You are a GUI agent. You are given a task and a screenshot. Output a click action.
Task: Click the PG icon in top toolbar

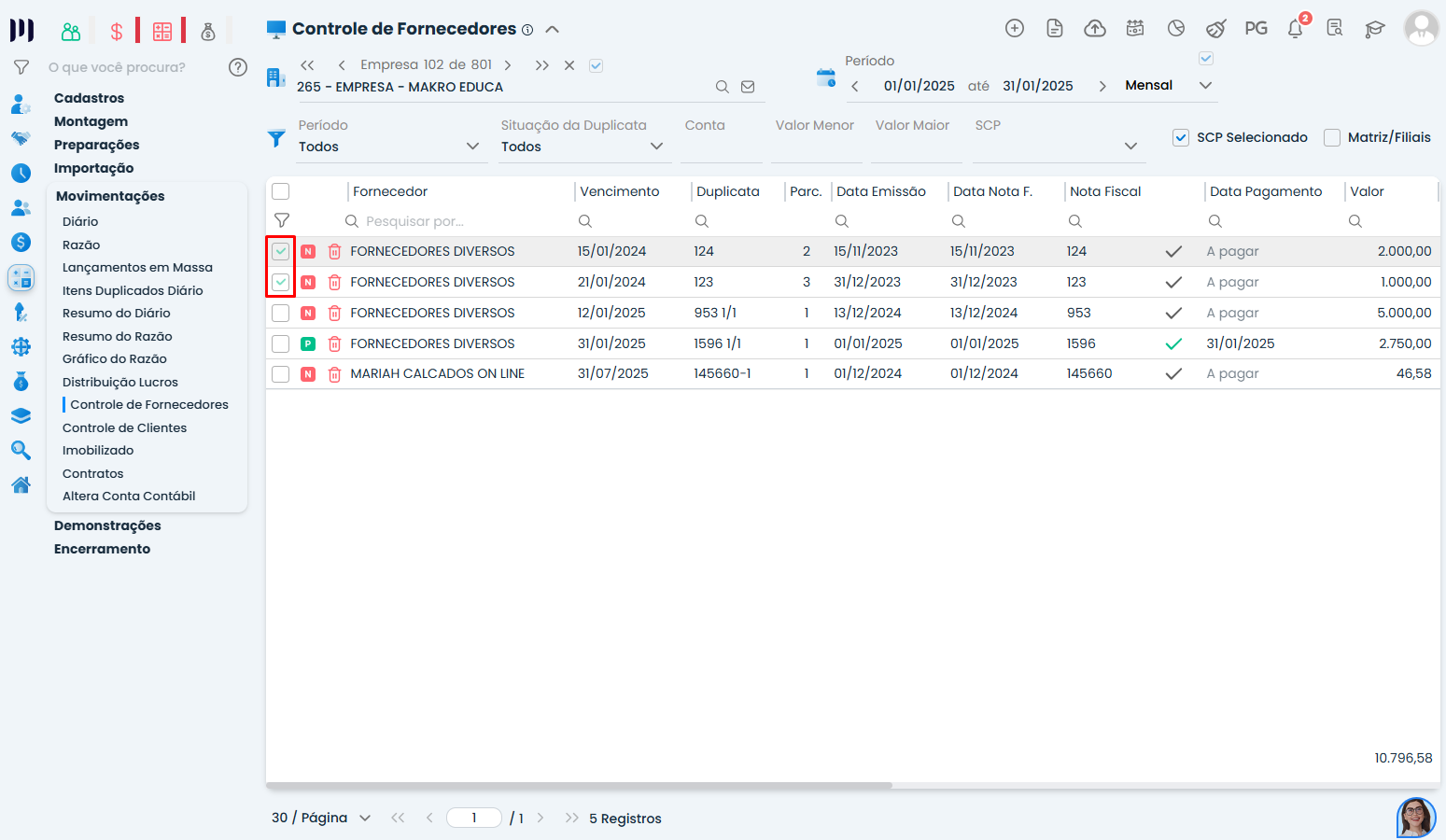click(x=1256, y=28)
